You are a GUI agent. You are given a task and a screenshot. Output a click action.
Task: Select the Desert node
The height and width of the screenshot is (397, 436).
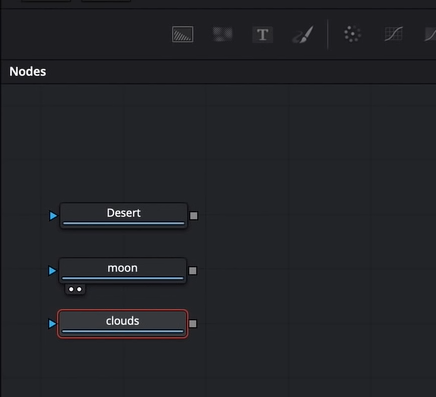[x=124, y=215]
